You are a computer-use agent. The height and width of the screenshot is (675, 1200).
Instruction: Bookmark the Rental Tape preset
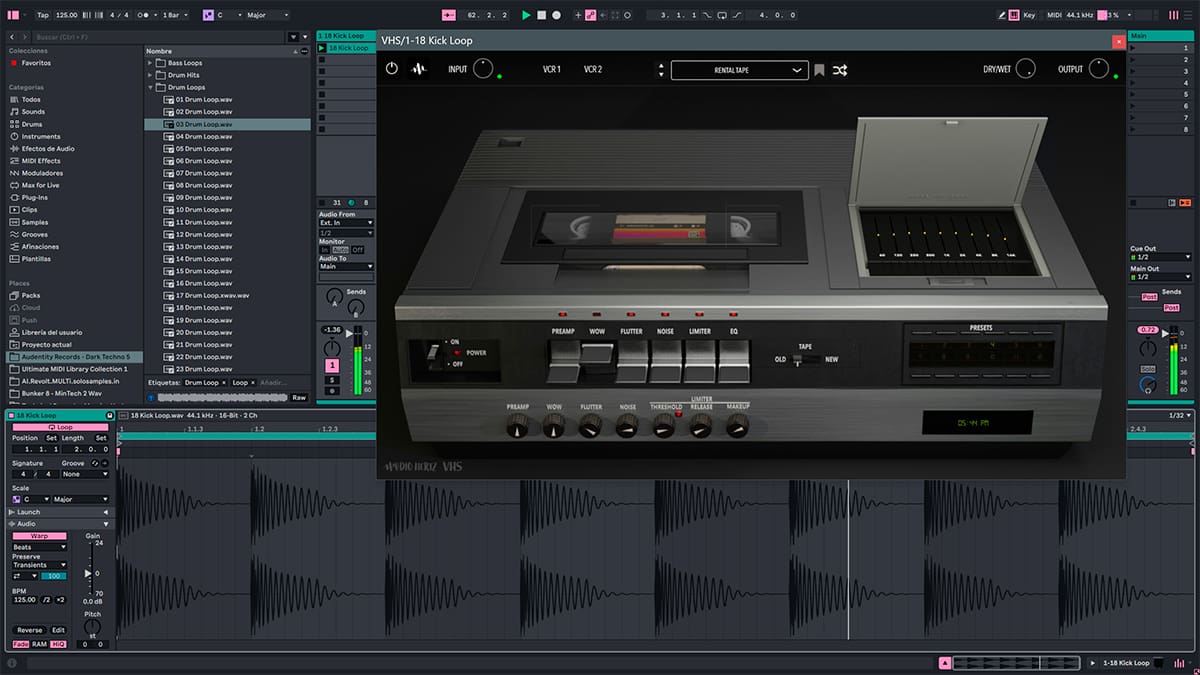pos(819,70)
